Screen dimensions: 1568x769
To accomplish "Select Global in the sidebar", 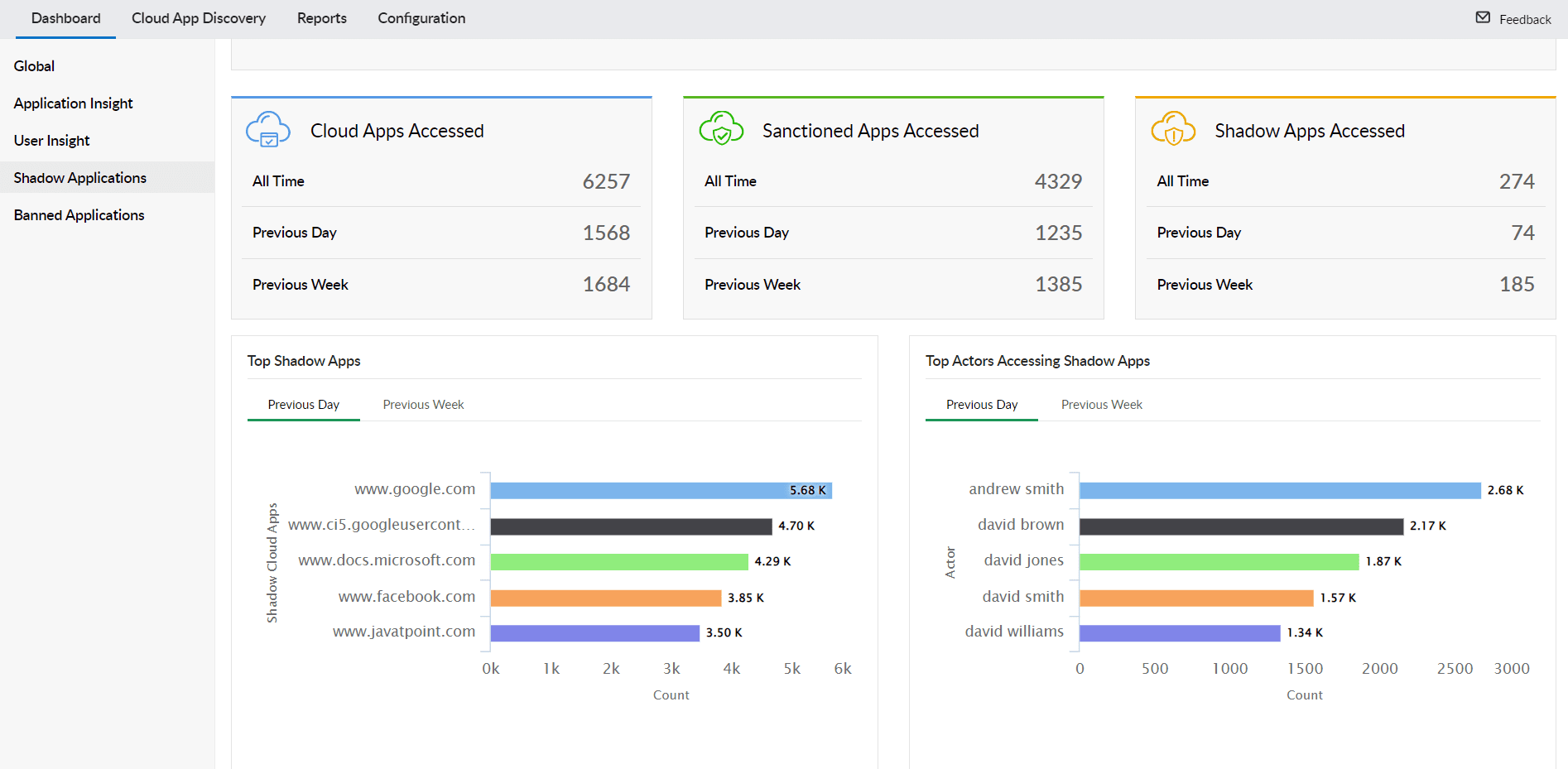I will coord(34,65).
